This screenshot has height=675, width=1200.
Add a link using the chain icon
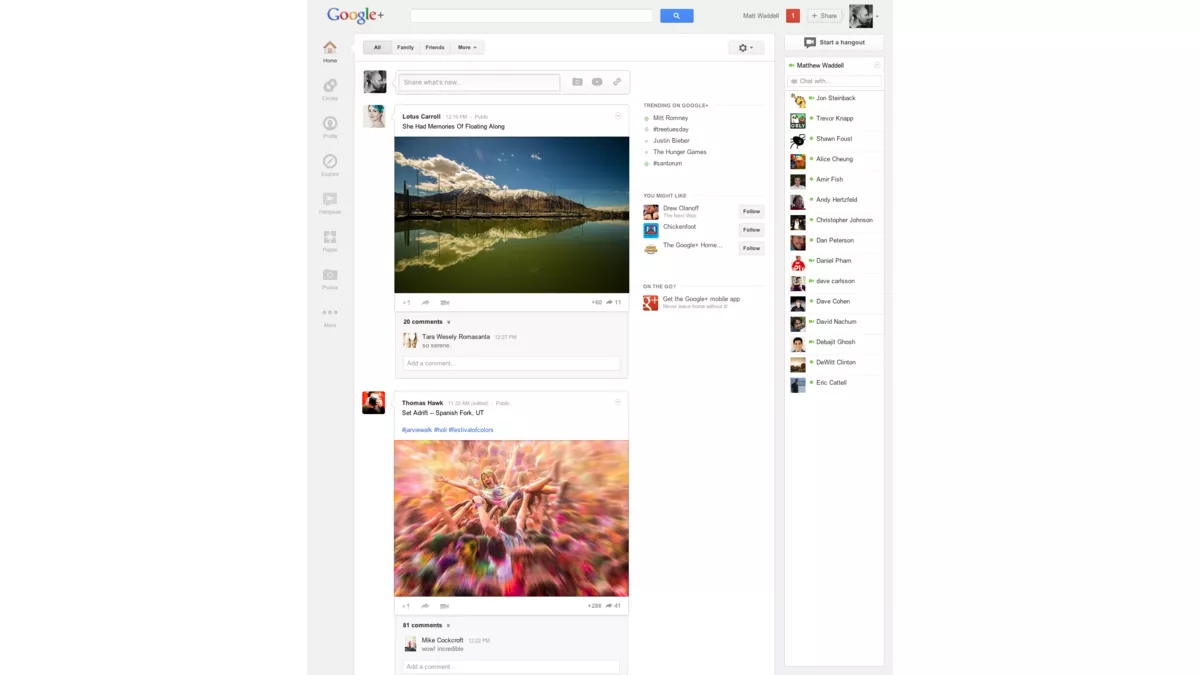617,81
